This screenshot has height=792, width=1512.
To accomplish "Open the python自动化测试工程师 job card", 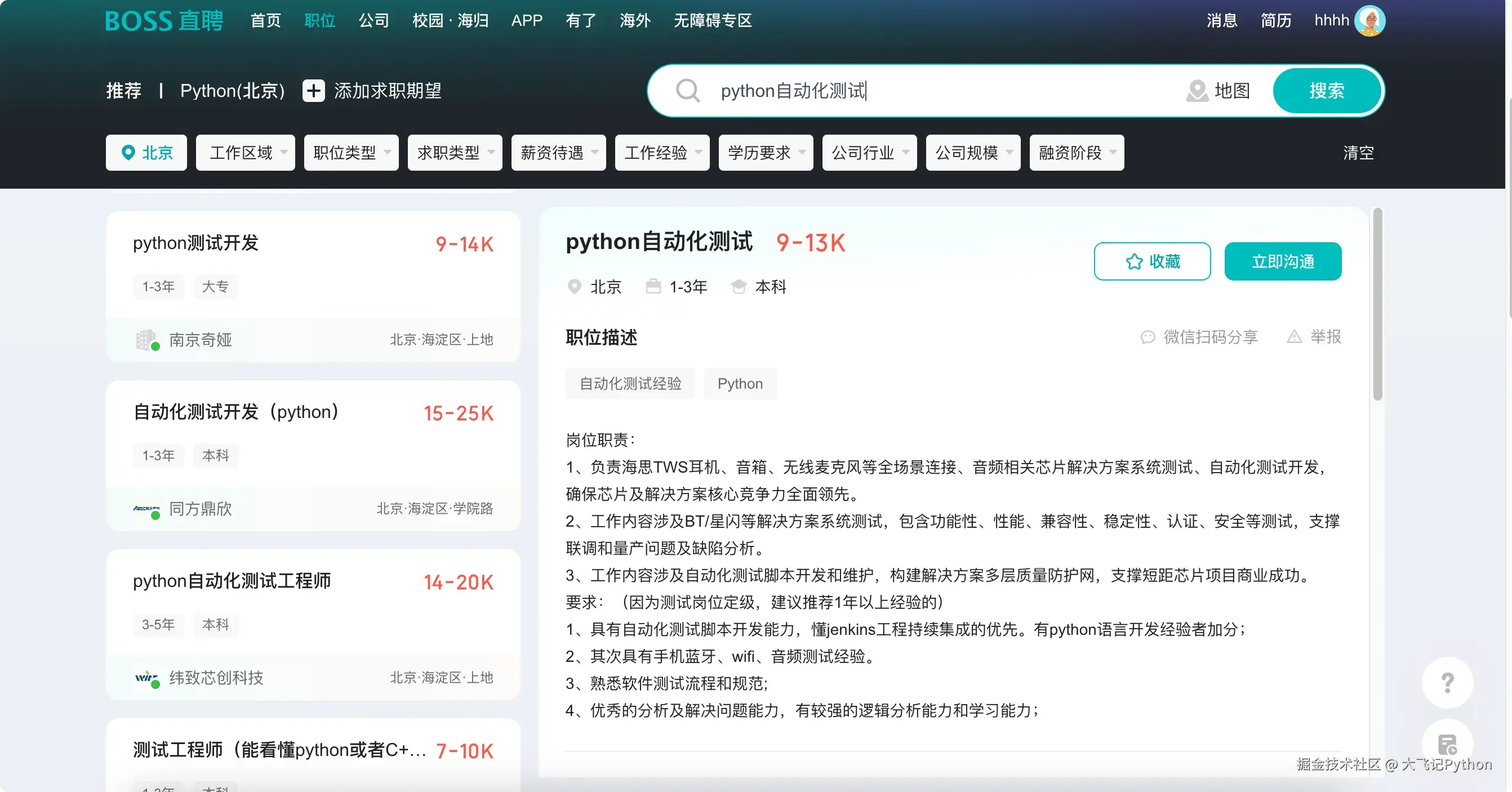I will click(313, 625).
